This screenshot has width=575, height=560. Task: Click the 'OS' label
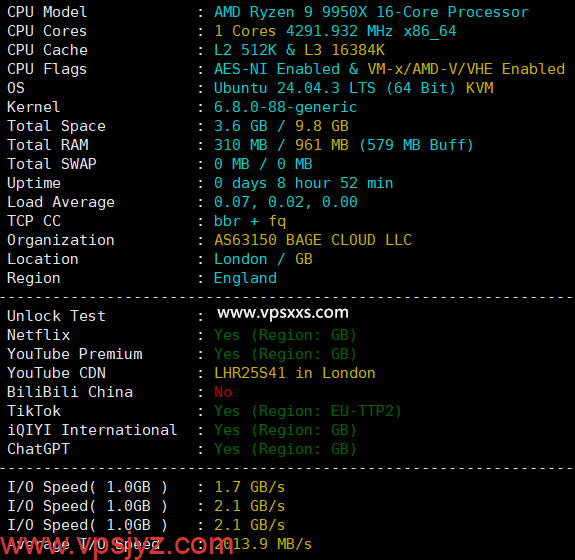coord(16,88)
